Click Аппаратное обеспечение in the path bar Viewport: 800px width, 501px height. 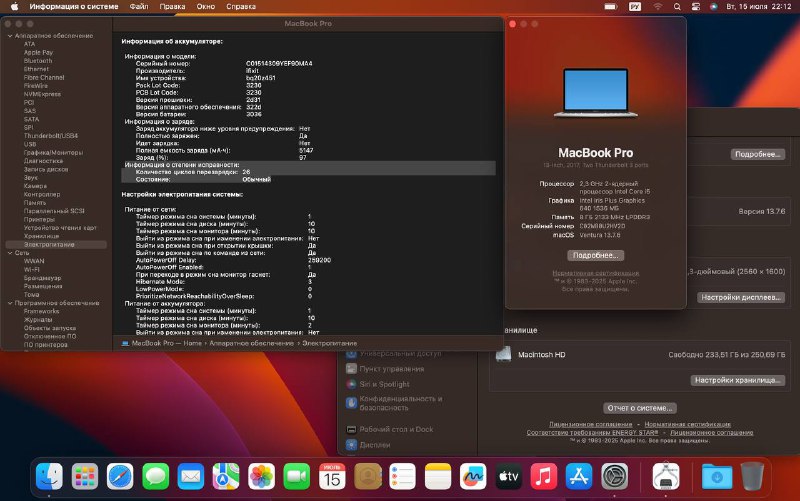251,343
